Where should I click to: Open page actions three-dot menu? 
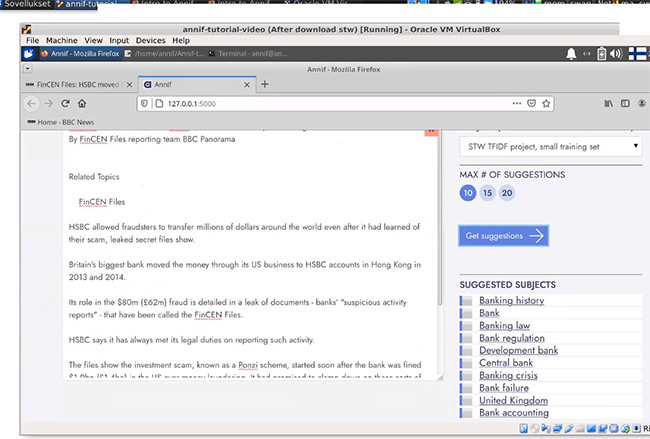click(517, 103)
